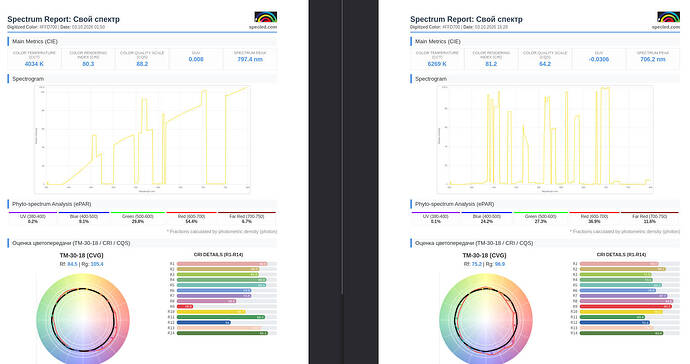Select the Green (500-600) cell in the 4034 K report
Viewport: 690px width, 364px height.
pos(138,218)
